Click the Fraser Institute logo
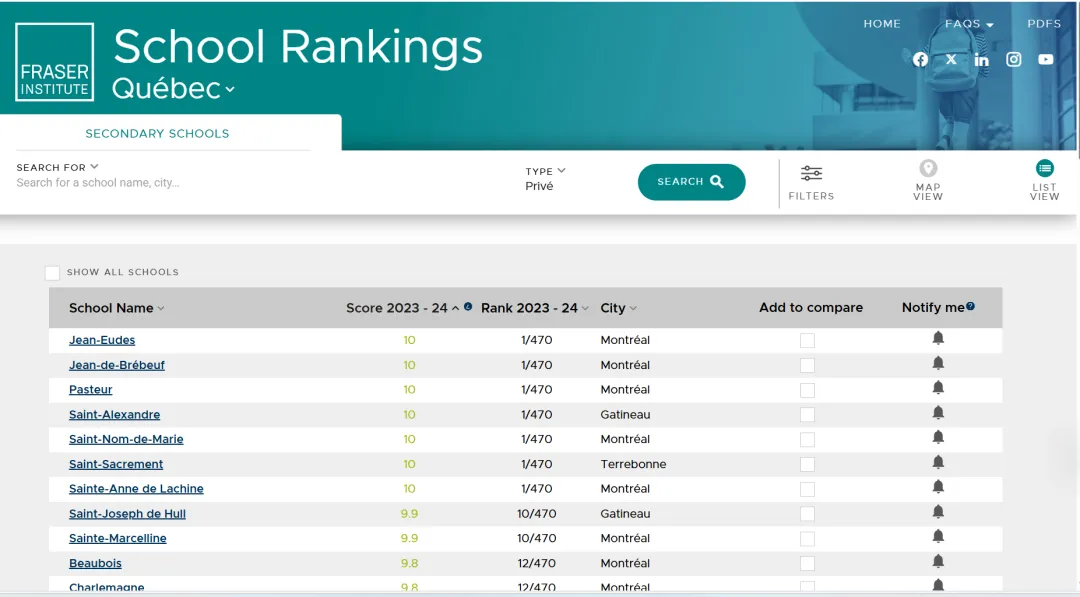Screen dimensions: 1080x597 tap(54, 62)
